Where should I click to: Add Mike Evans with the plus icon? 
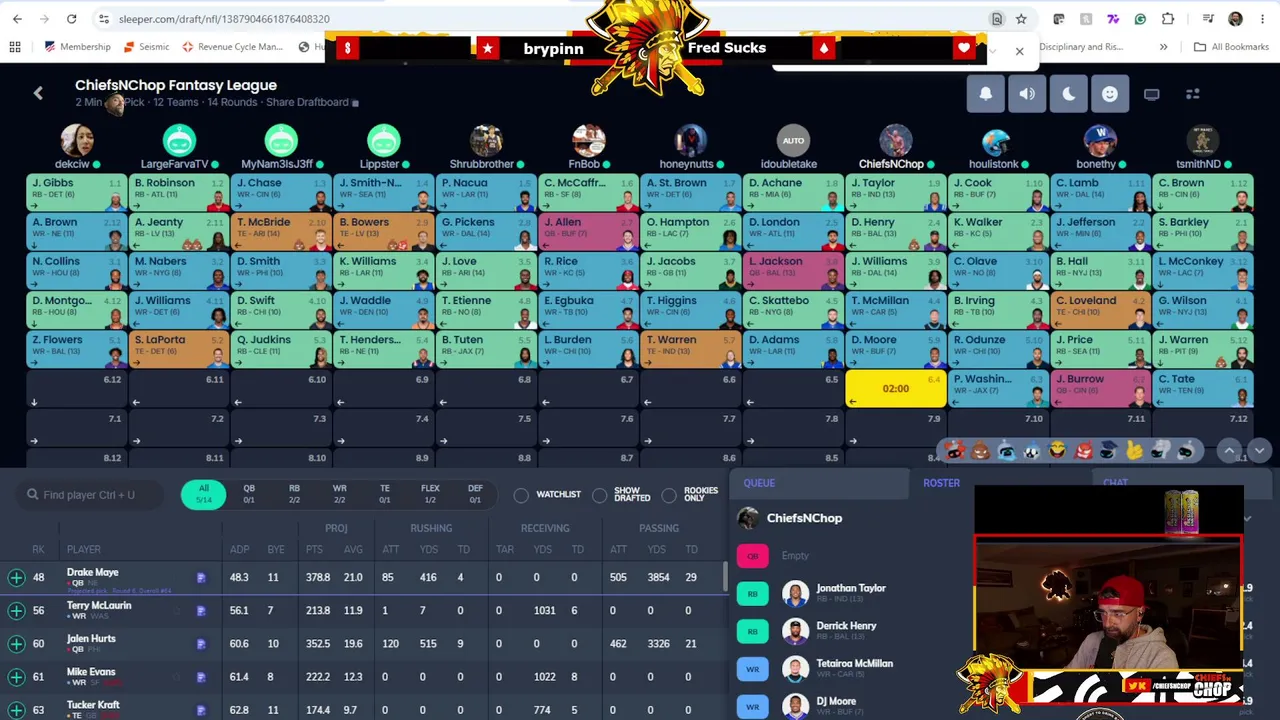coord(16,677)
